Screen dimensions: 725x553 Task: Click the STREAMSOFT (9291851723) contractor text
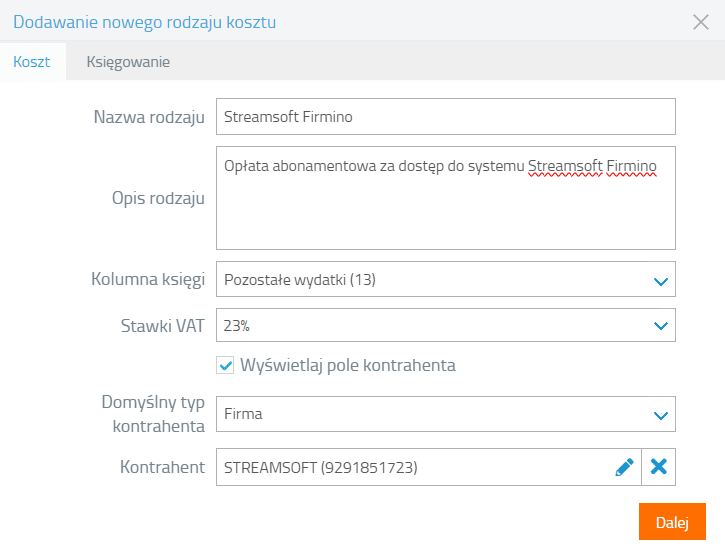(320, 467)
